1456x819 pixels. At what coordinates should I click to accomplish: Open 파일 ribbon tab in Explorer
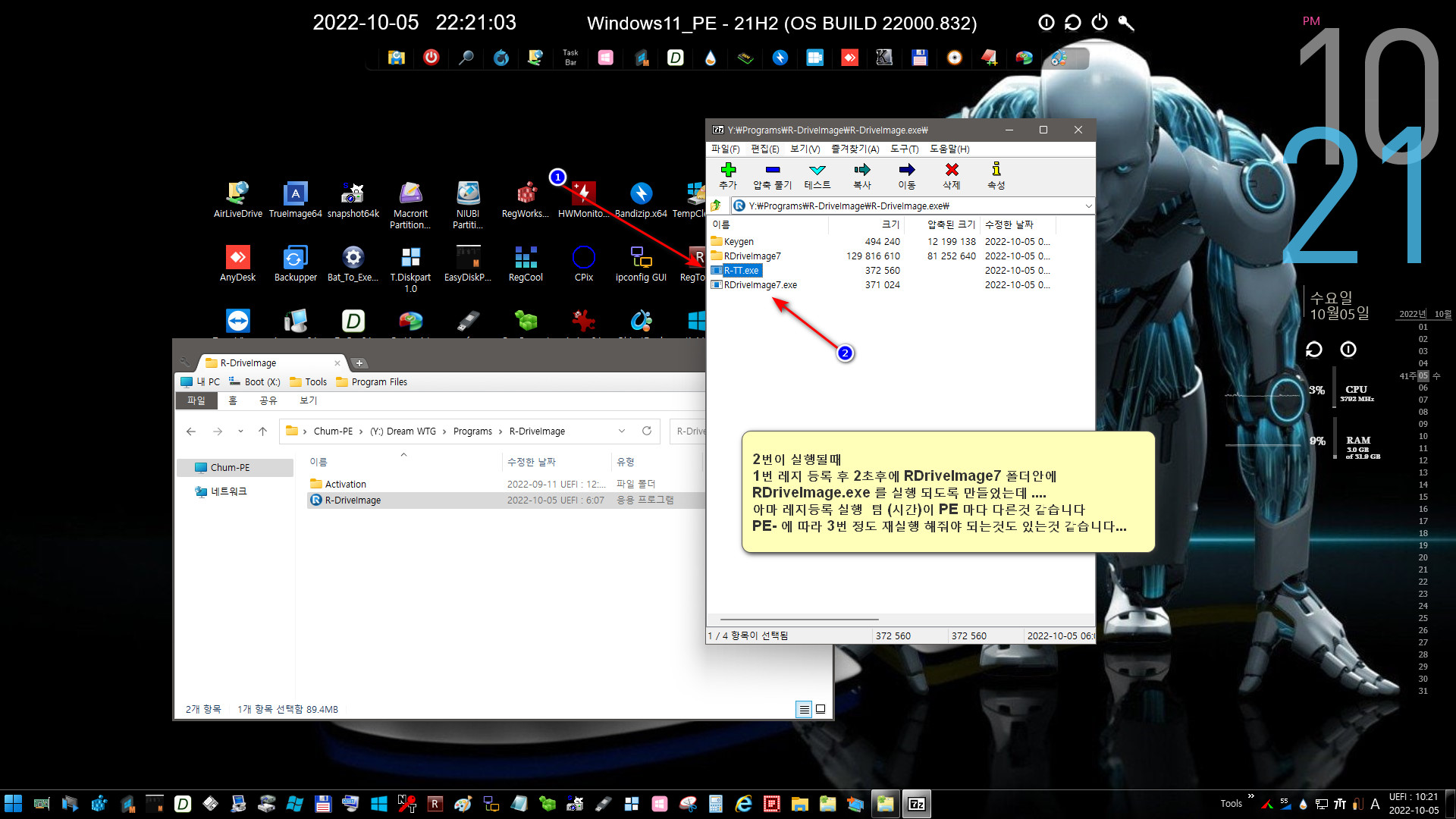196,400
